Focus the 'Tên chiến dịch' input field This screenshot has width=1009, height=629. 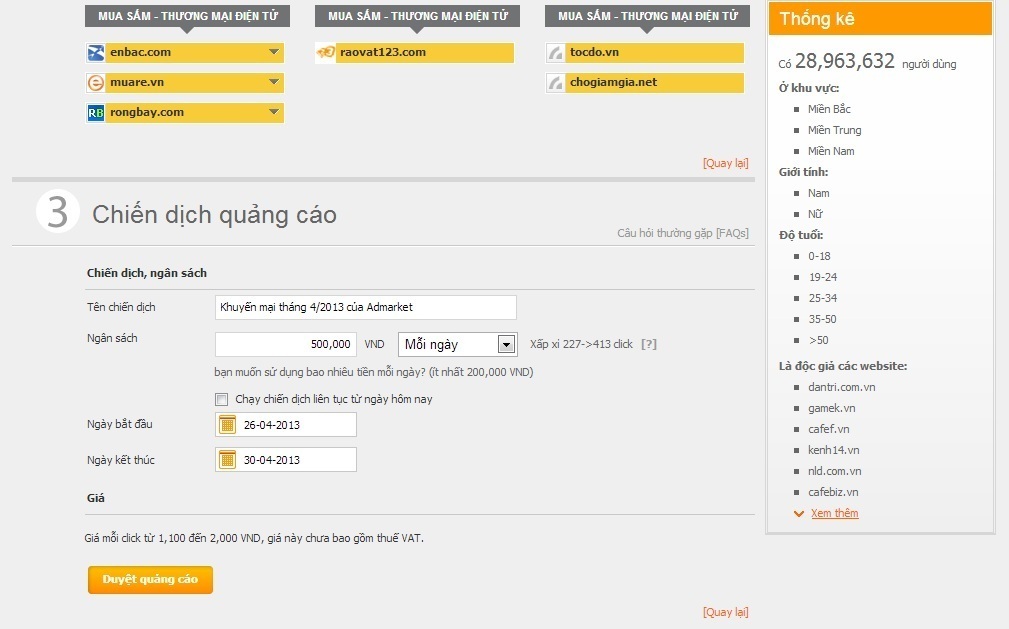tap(366, 307)
